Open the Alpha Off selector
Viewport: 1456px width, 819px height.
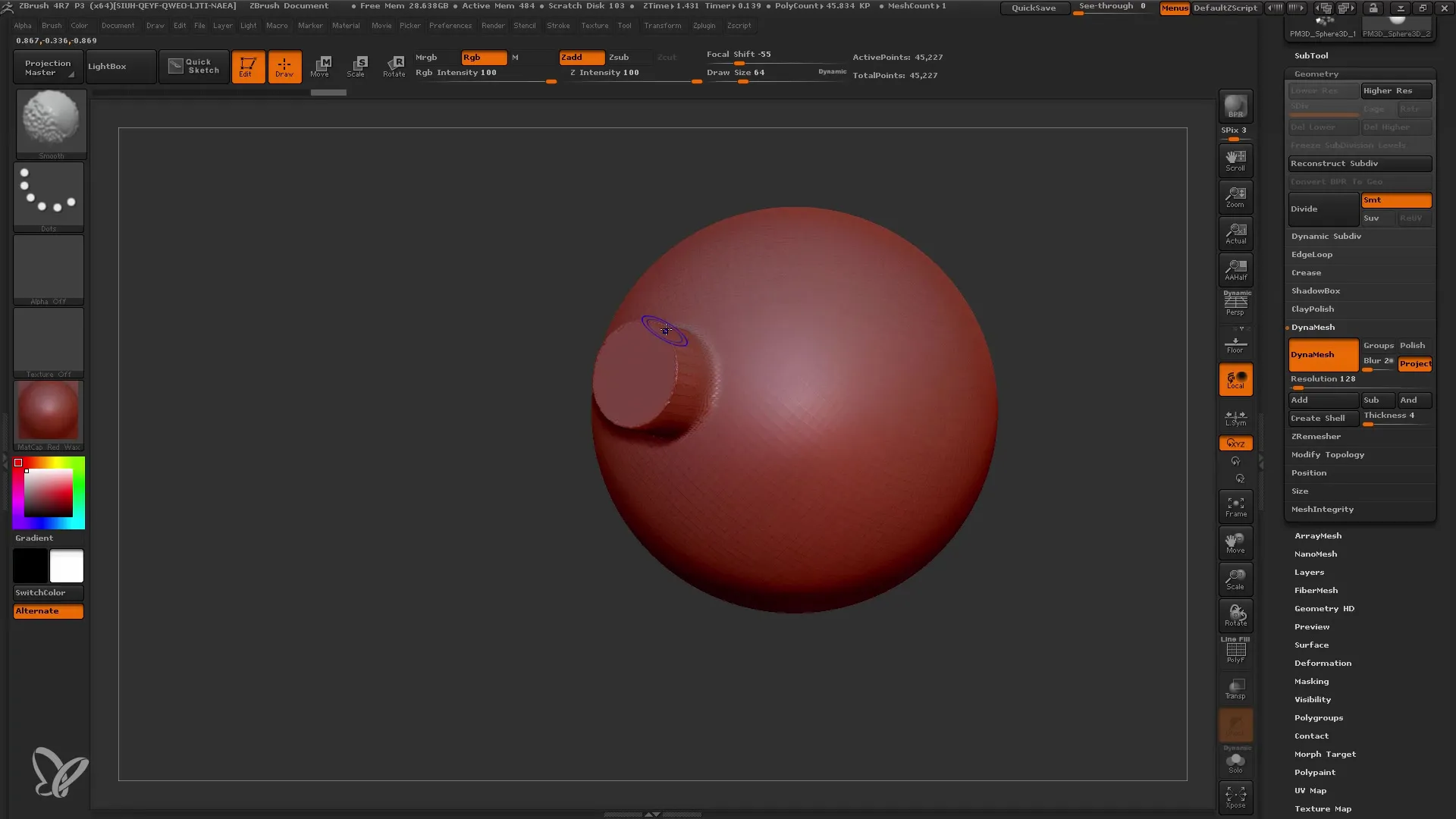[49, 270]
